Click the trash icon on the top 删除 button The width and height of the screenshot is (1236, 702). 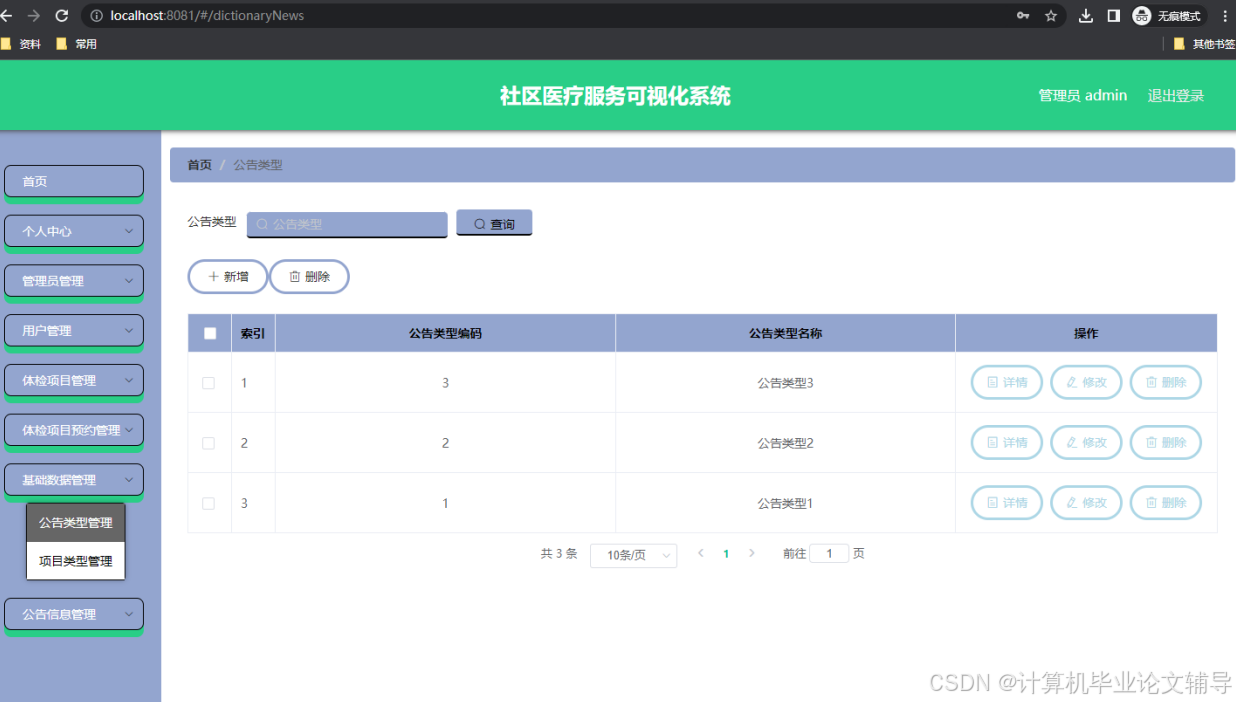point(293,276)
